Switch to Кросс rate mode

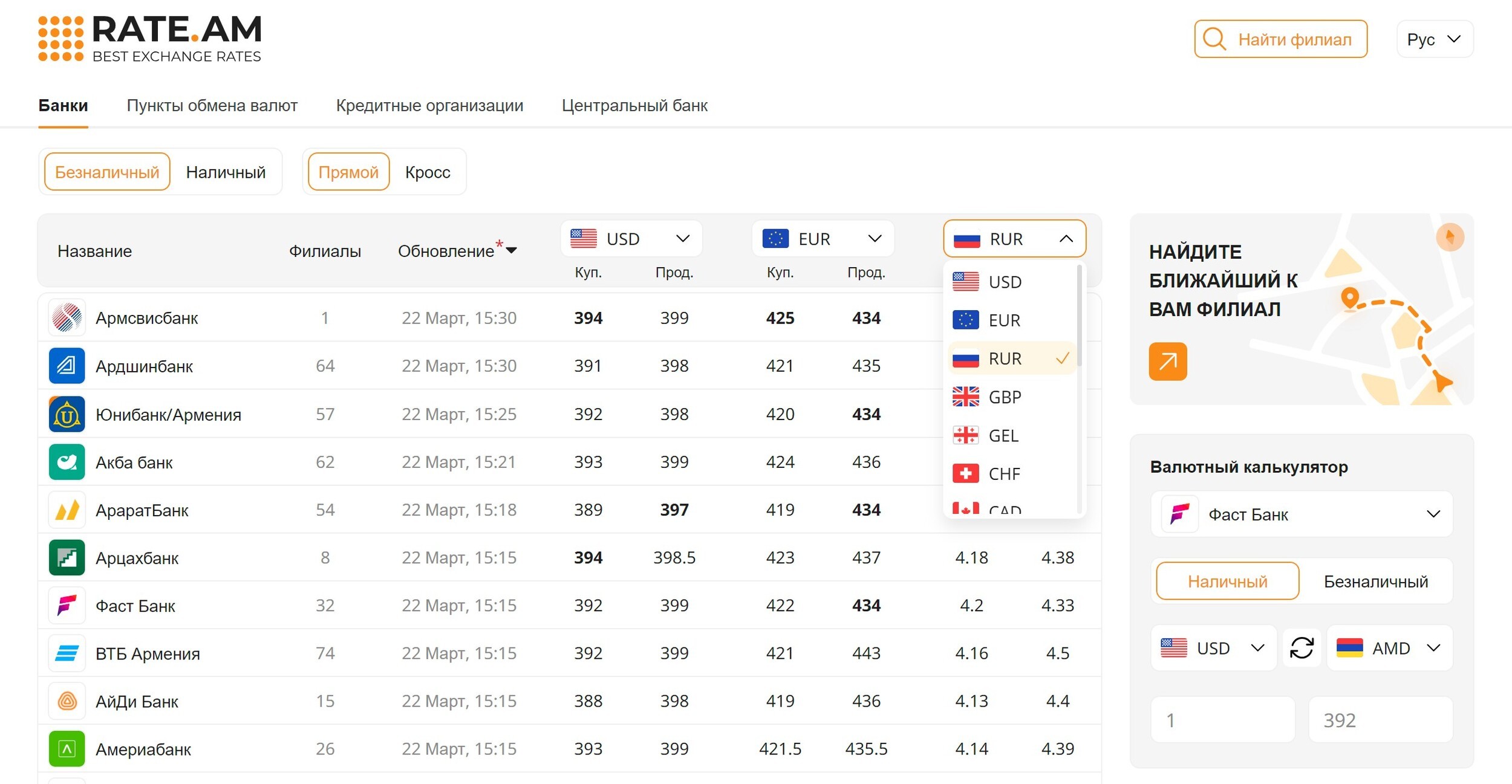click(x=428, y=172)
